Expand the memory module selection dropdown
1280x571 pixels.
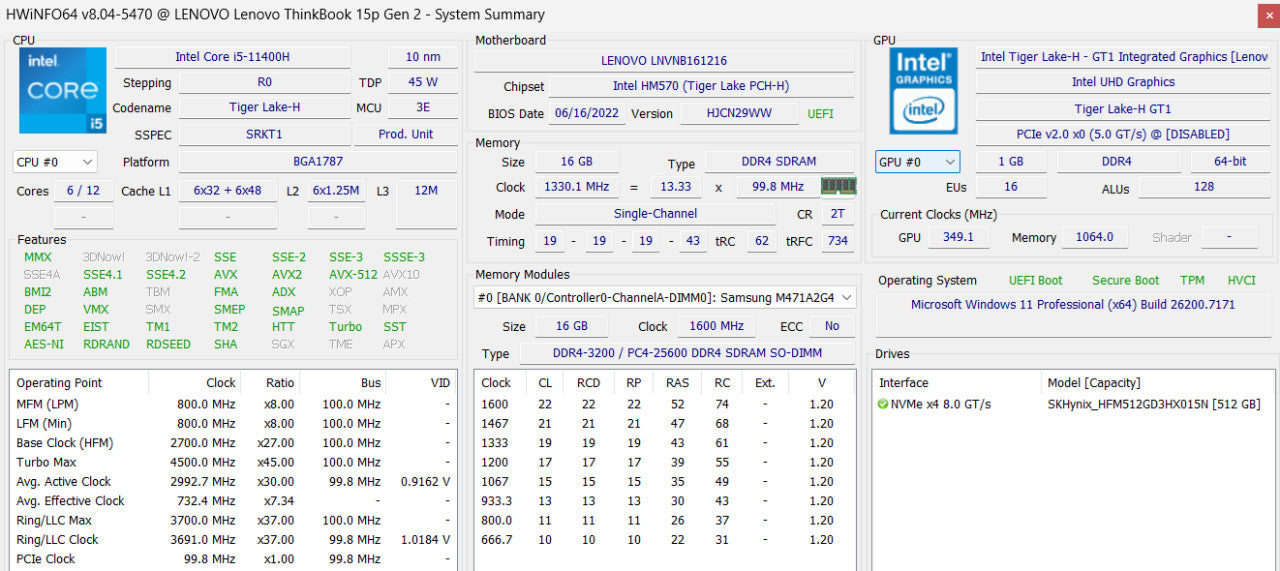(665, 297)
